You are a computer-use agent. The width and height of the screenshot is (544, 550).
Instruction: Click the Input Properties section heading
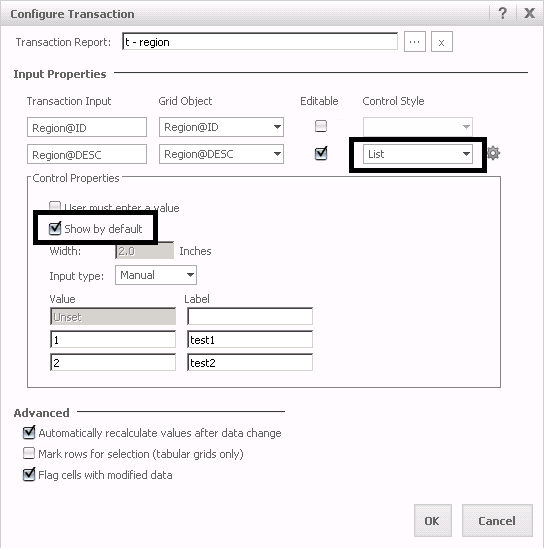pyautogui.click(x=60, y=74)
